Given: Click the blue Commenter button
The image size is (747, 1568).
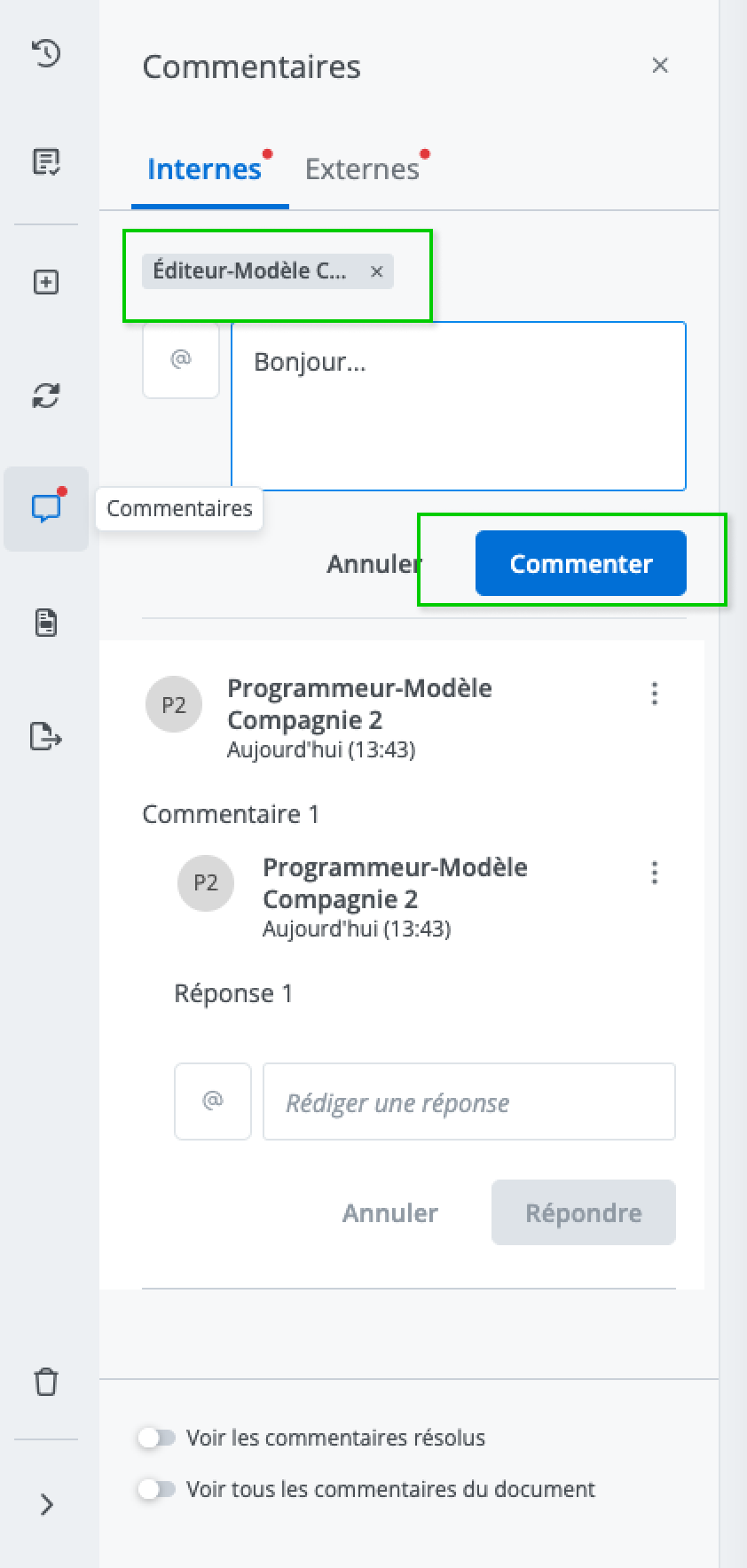Looking at the screenshot, I should [580, 563].
